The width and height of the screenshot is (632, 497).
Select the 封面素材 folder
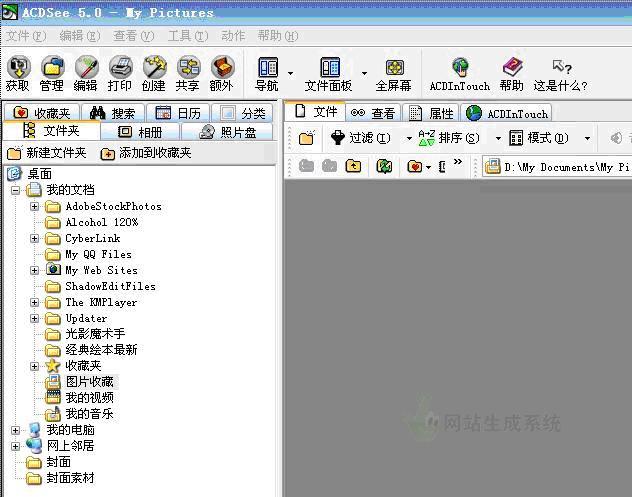(60, 478)
